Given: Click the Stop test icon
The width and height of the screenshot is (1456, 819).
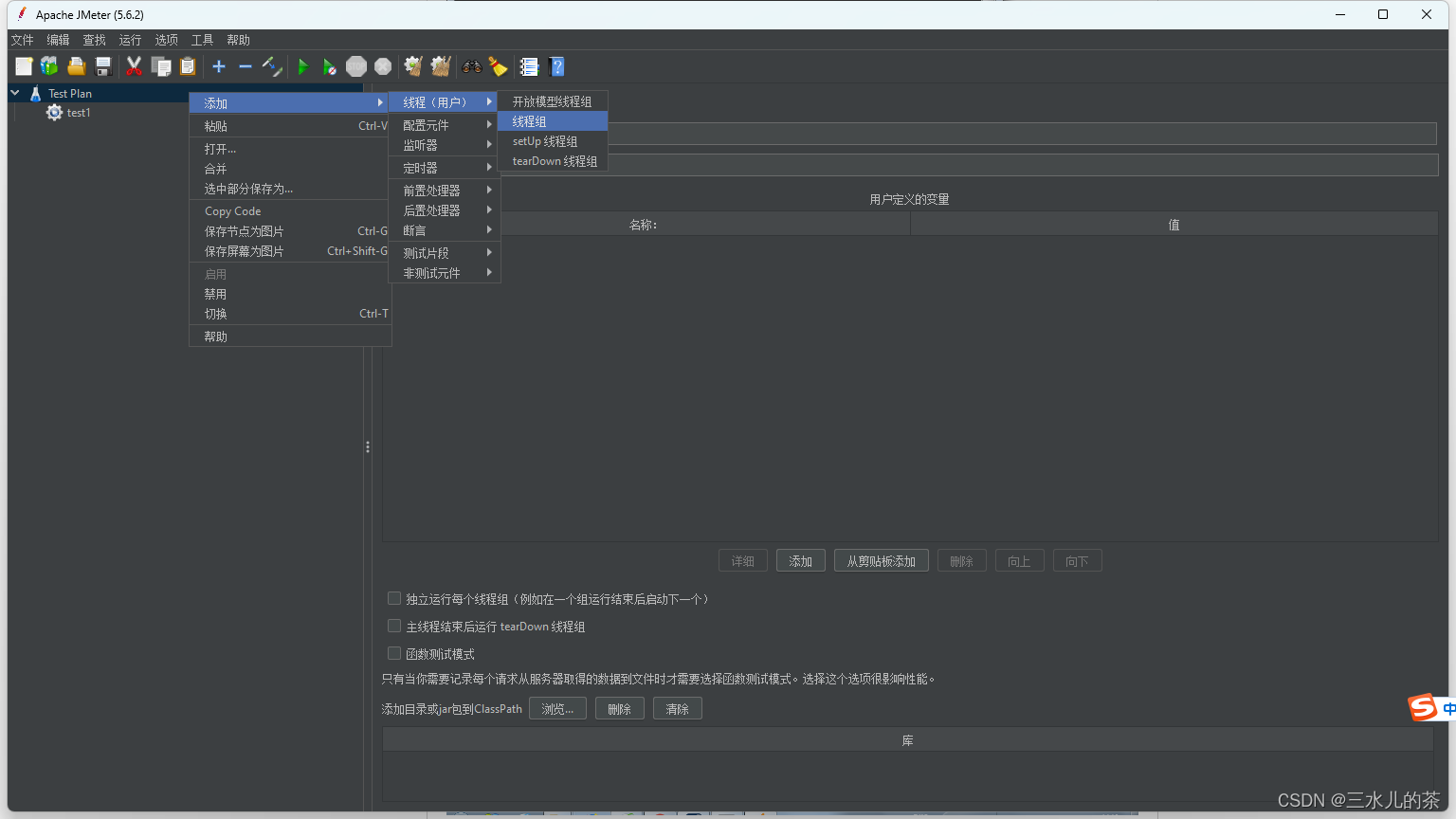Looking at the screenshot, I should 356,66.
